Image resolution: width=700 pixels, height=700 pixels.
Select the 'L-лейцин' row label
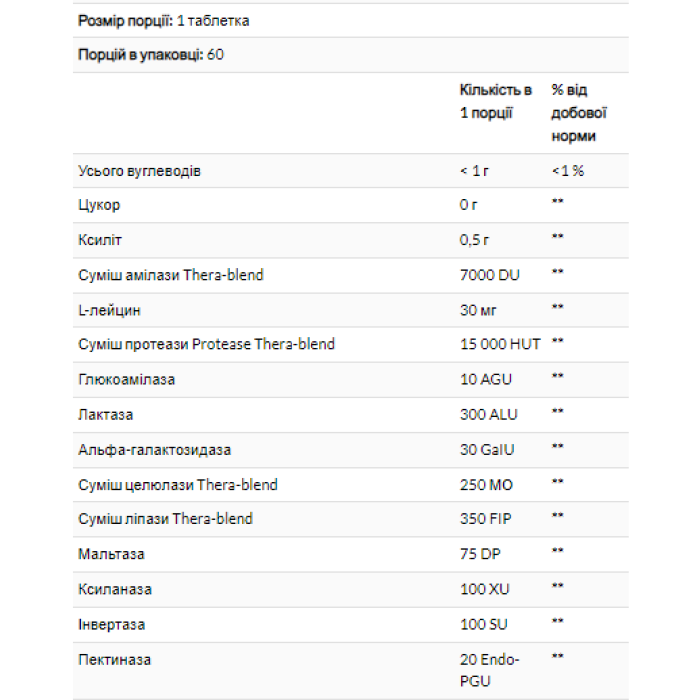[109, 310]
